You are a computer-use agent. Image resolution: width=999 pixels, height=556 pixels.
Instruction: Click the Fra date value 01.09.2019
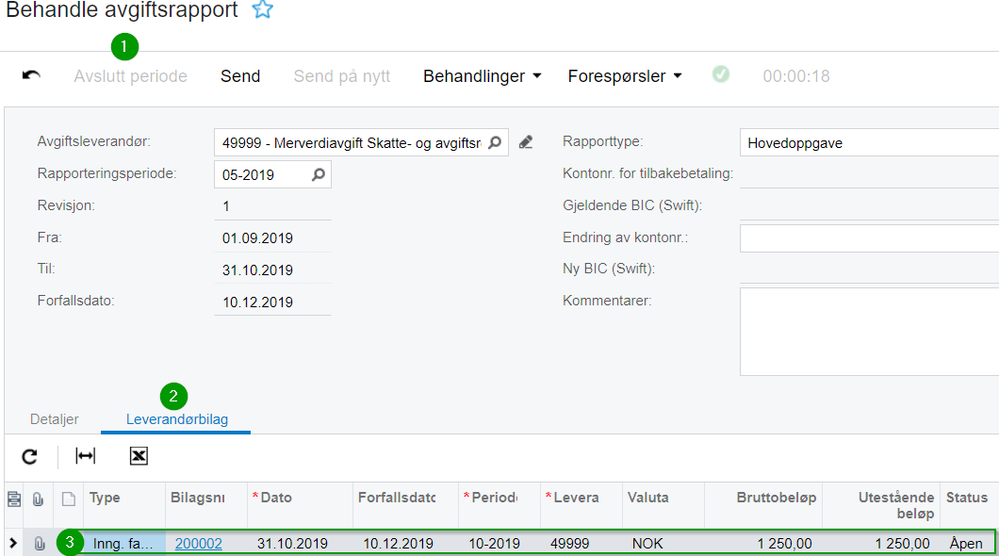point(258,238)
